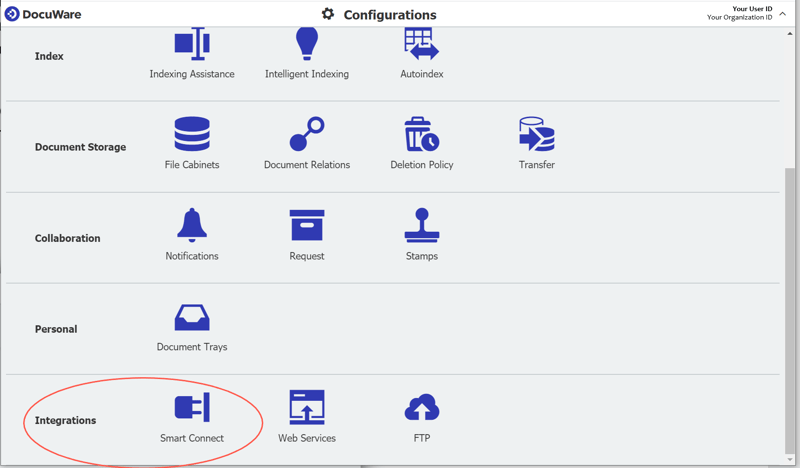The image size is (800, 468).
Task: Expand the user ID menu chevron
Action: tap(783, 13)
